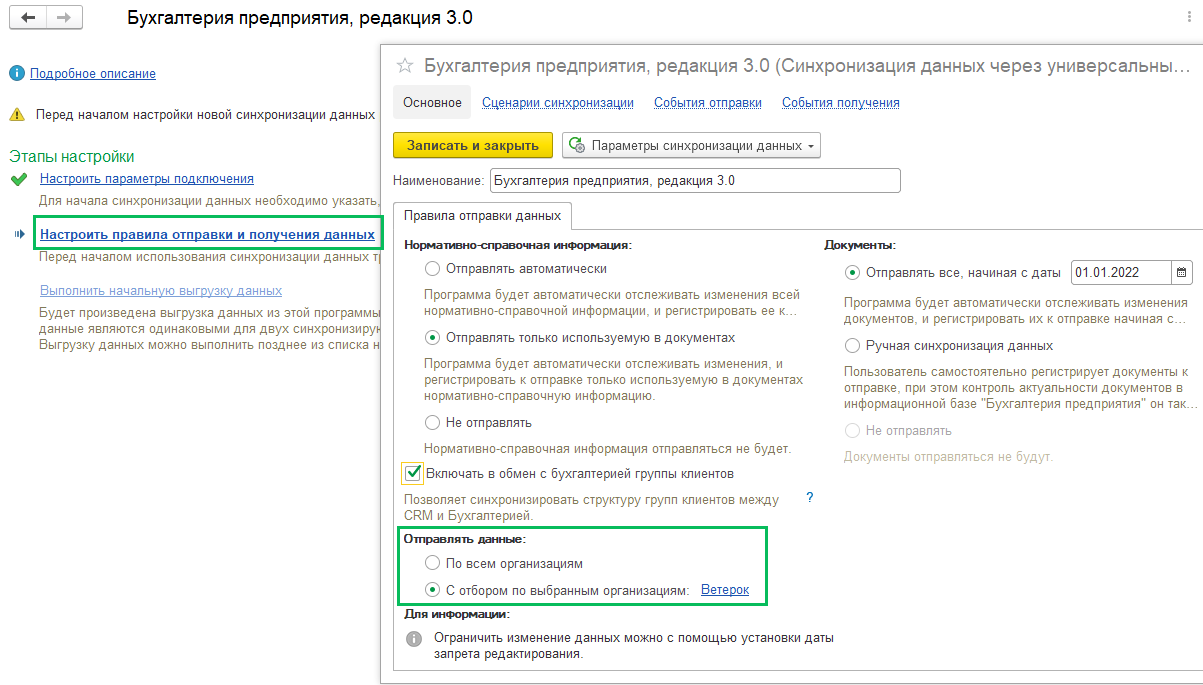This screenshot has width=1203, height=685.
Task: Open the Подробное описание link
Action: coord(93,73)
